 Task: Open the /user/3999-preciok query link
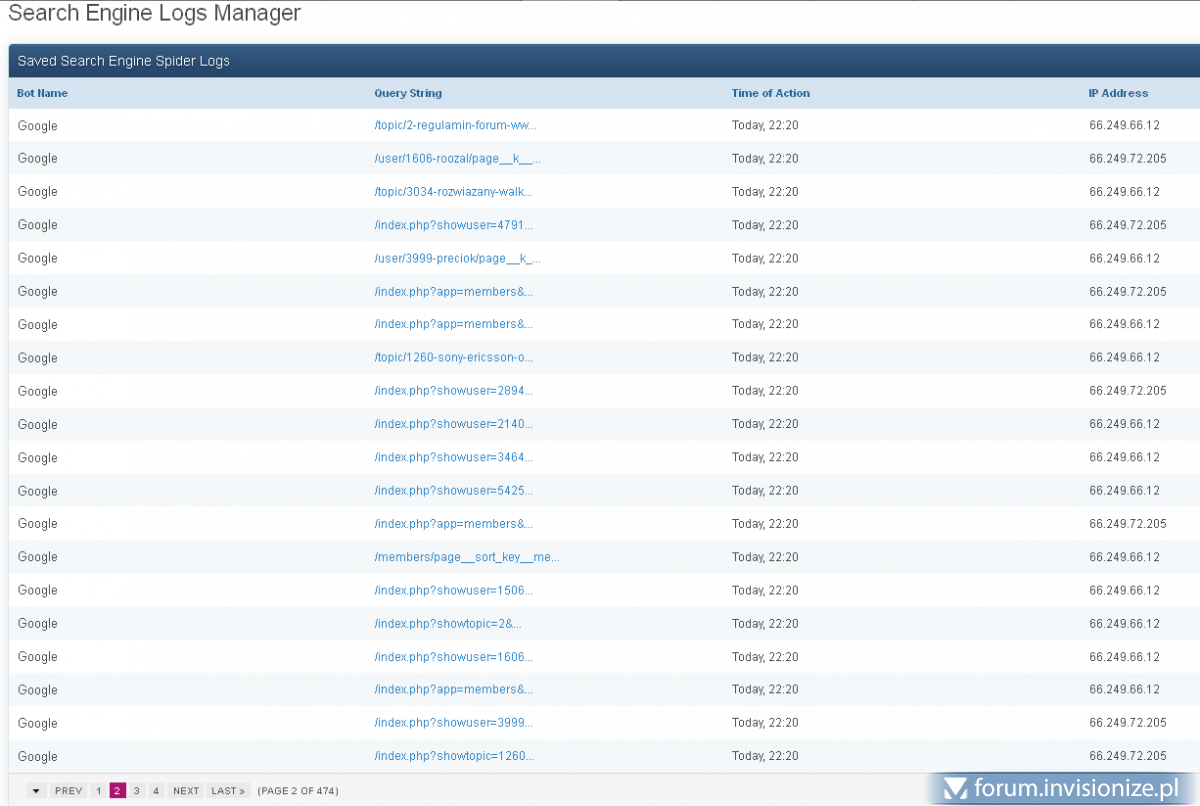point(457,258)
